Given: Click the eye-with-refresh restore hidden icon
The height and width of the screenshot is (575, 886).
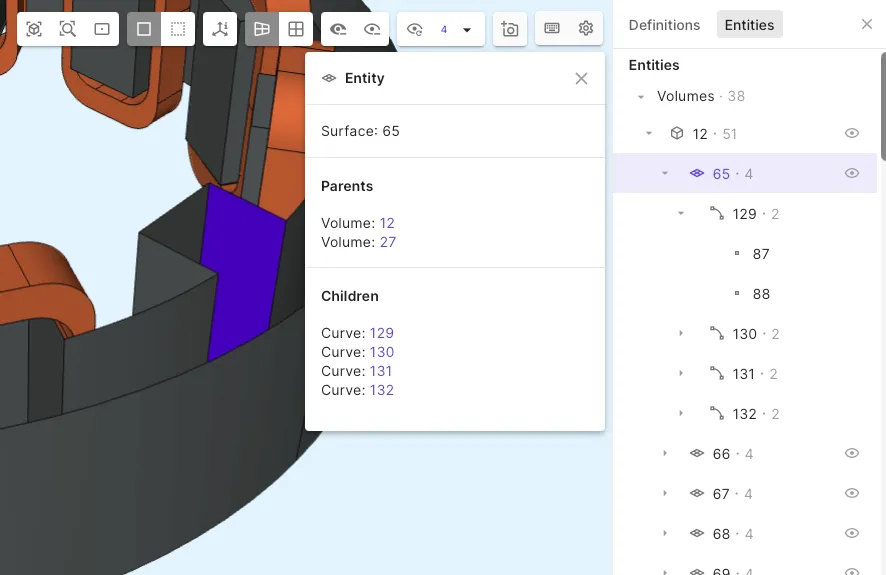Looking at the screenshot, I should point(415,29).
